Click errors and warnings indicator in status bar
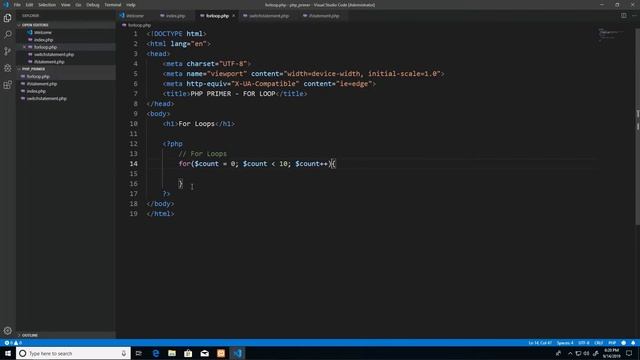The height and width of the screenshot is (360, 640). [13, 343]
